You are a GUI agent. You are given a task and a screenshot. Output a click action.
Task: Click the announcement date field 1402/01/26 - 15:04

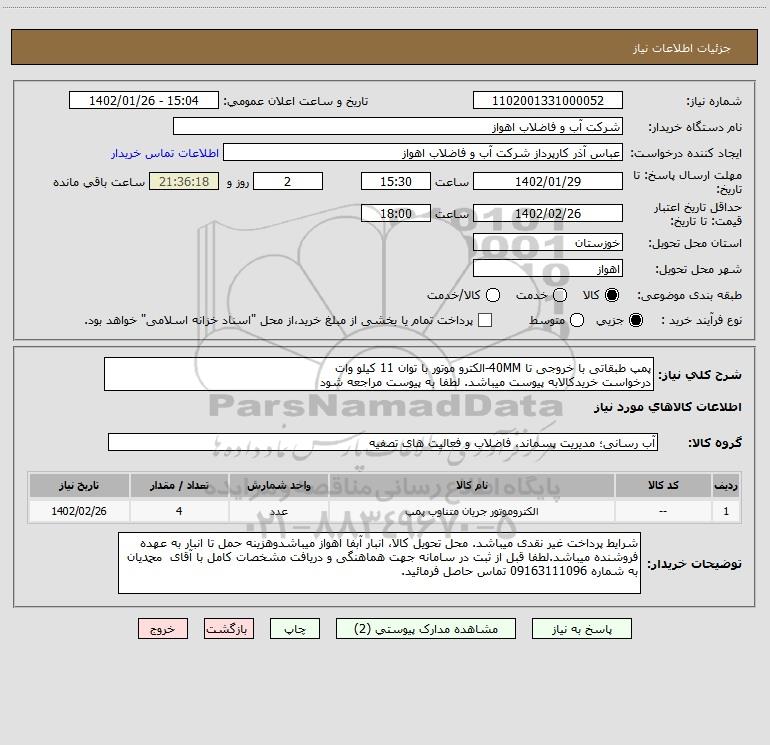[x=144, y=101]
